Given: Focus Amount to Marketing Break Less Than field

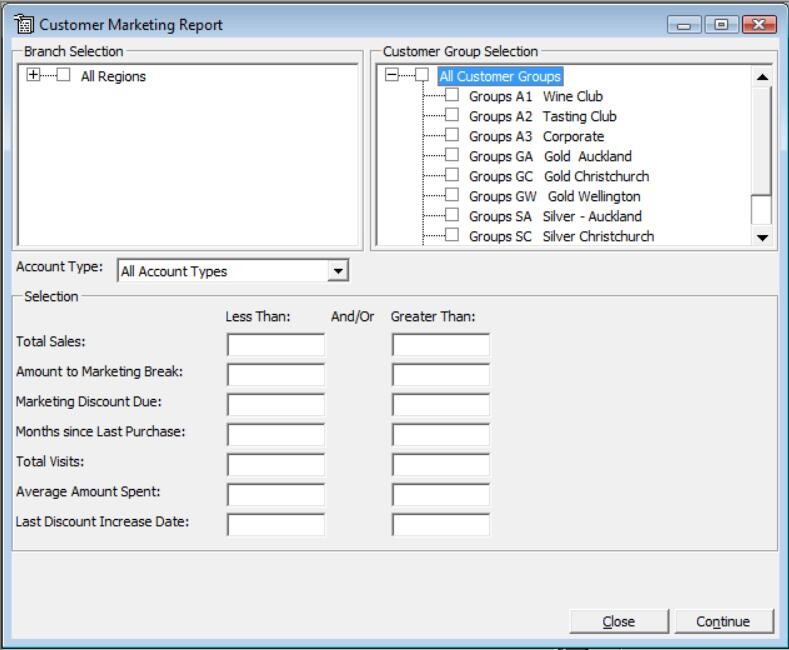Looking at the screenshot, I should point(276,375).
